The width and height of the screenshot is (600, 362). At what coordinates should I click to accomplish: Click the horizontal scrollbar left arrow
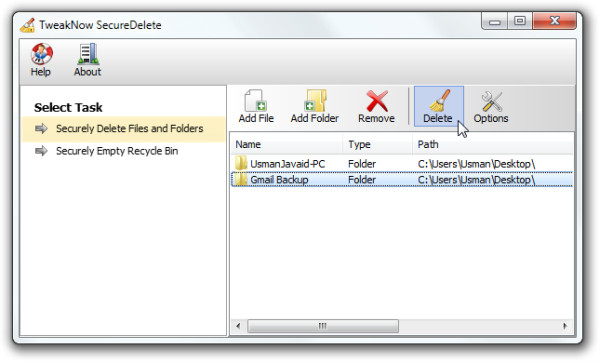tap(238, 326)
